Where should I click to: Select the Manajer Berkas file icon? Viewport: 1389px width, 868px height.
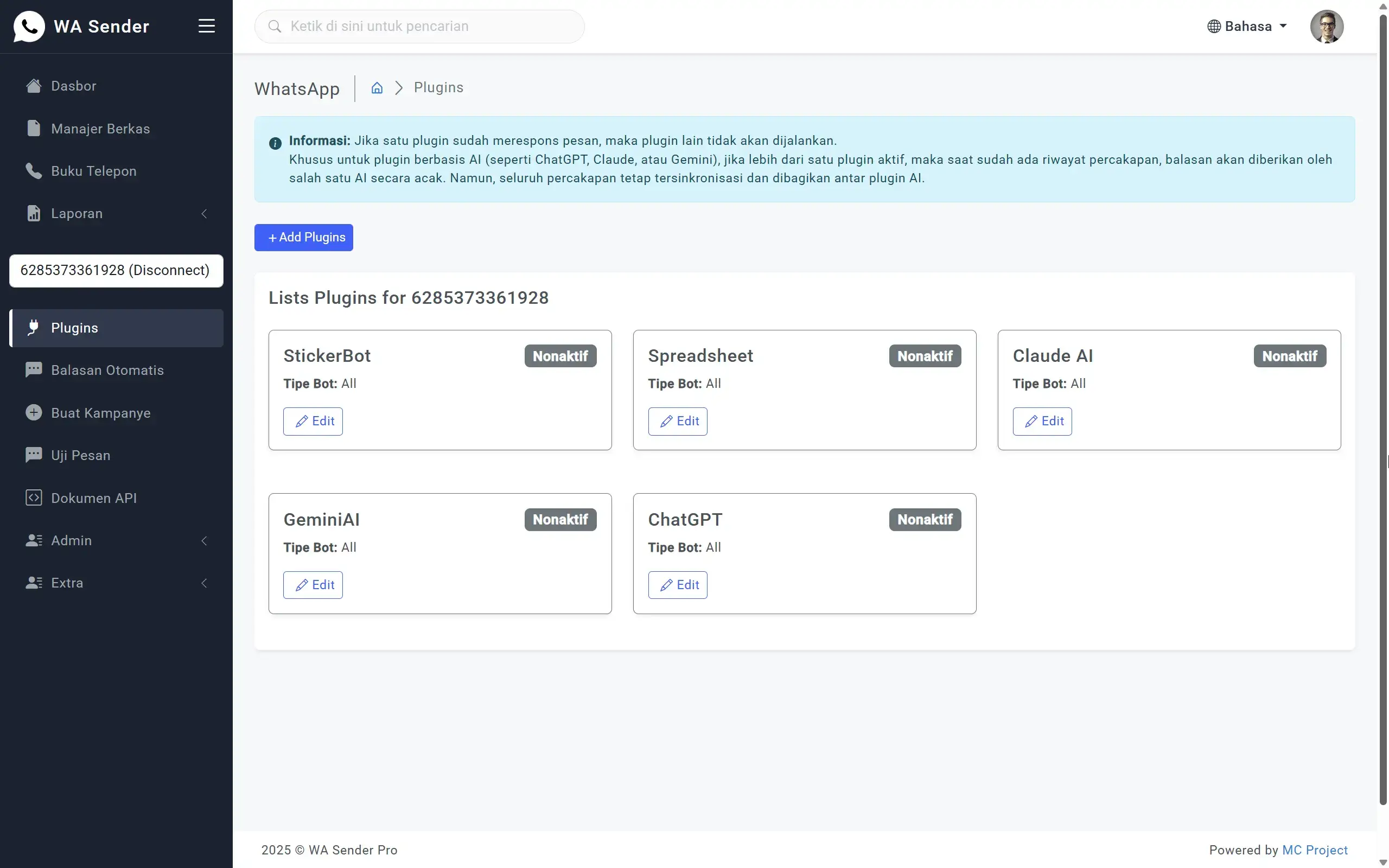pyautogui.click(x=33, y=128)
